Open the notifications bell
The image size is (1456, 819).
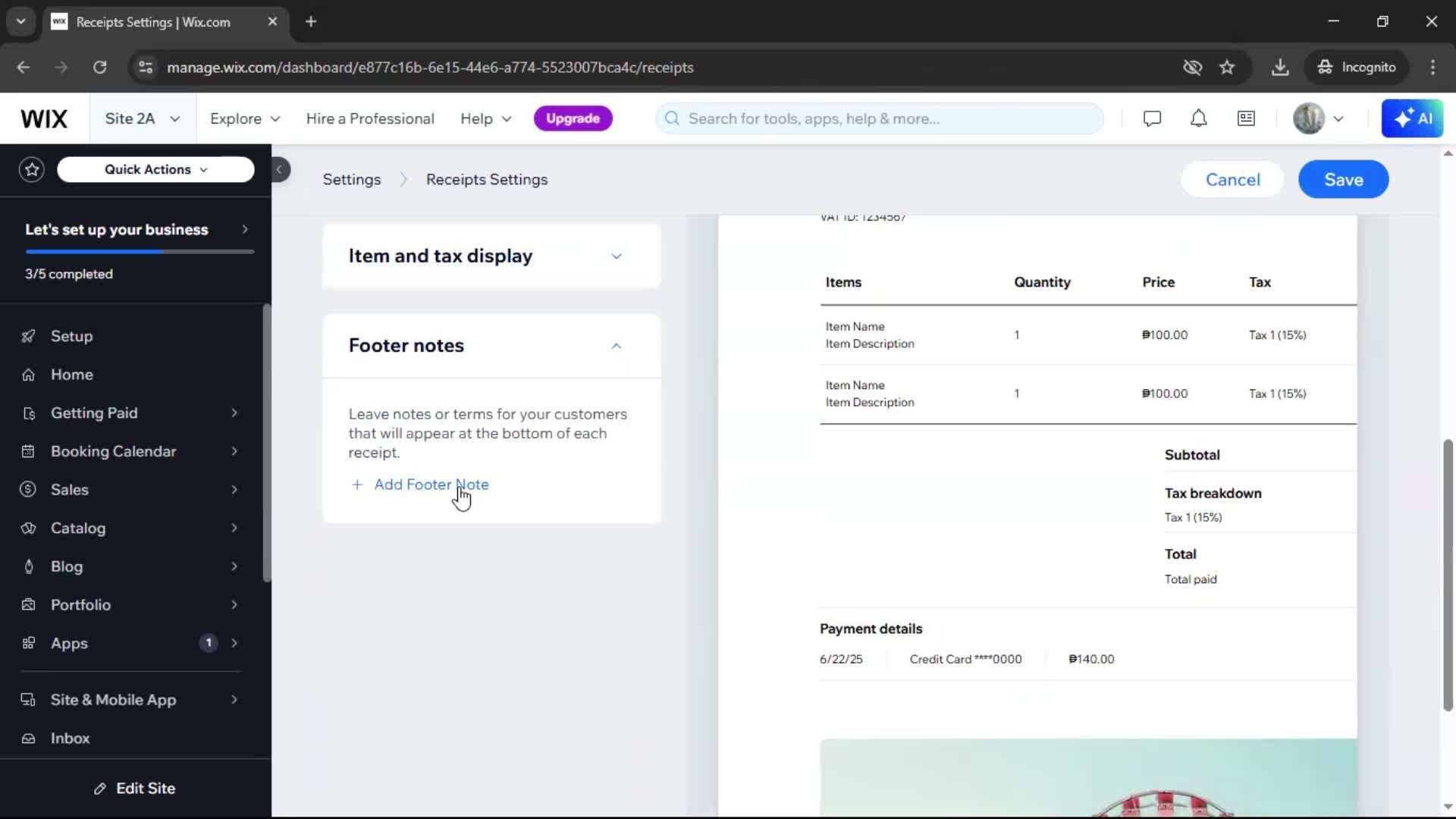(x=1198, y=118)
